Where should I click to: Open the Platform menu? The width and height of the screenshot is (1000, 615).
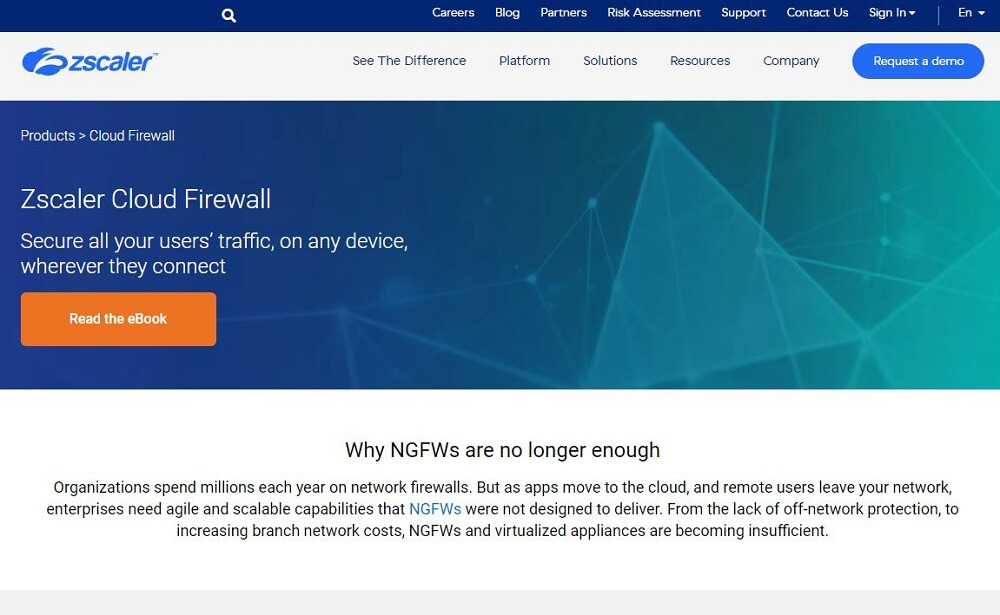[x=524, y=61]
